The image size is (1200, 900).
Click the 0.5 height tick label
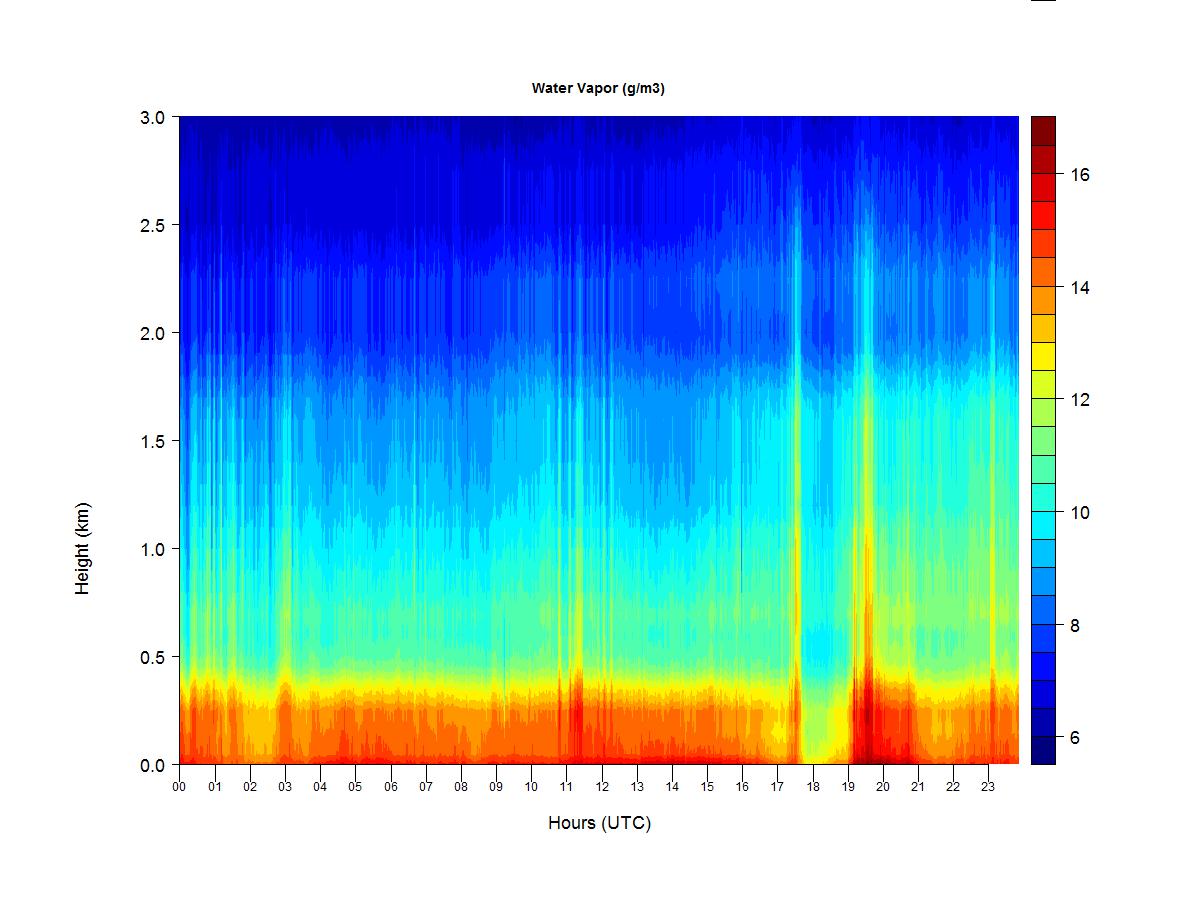151,657
